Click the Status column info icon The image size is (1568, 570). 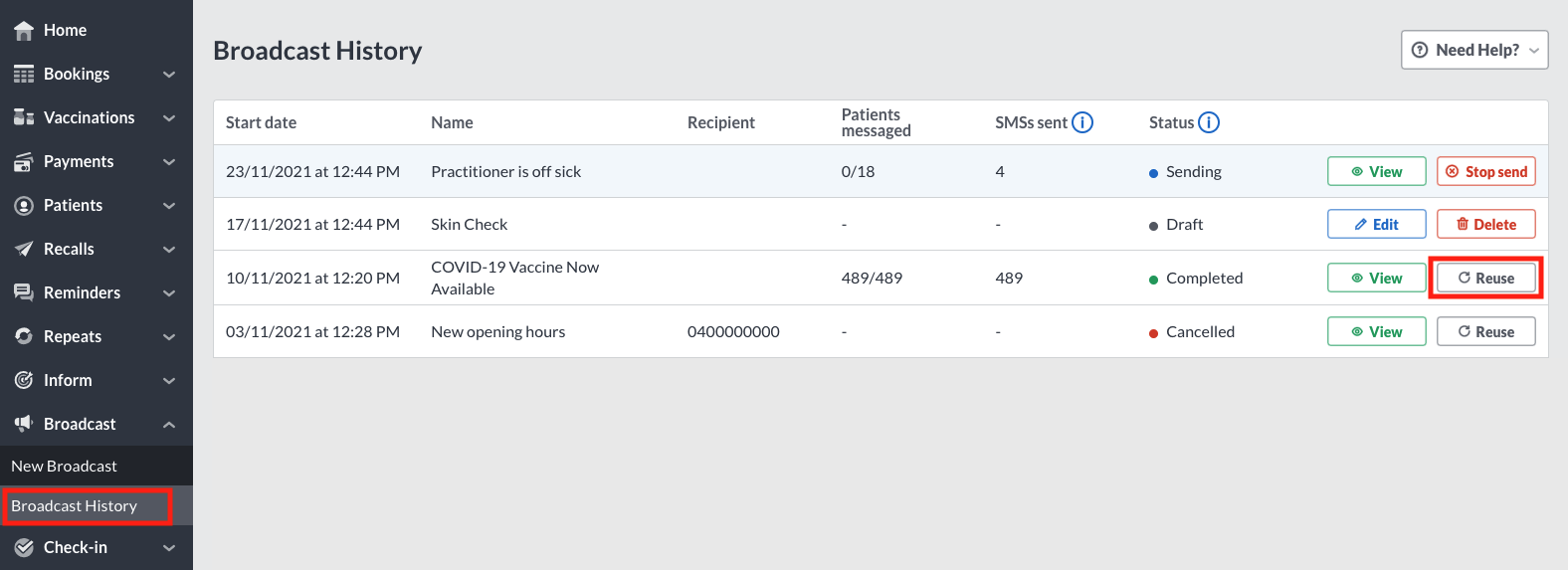coord(1209,122)
